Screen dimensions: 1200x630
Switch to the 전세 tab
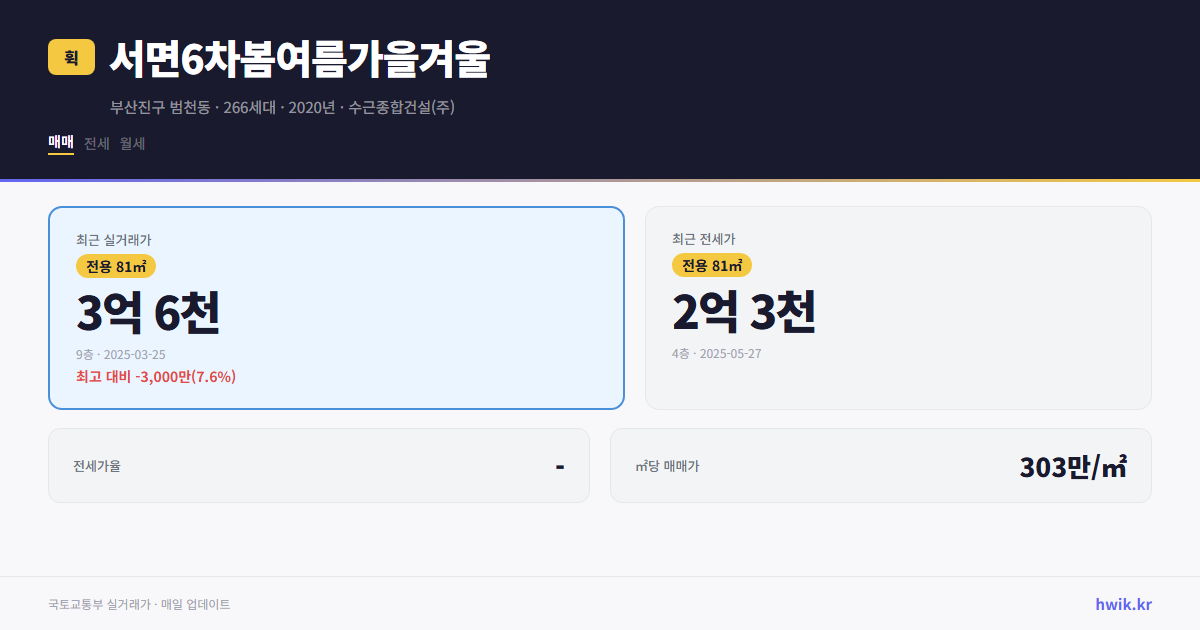coord(95,144)
